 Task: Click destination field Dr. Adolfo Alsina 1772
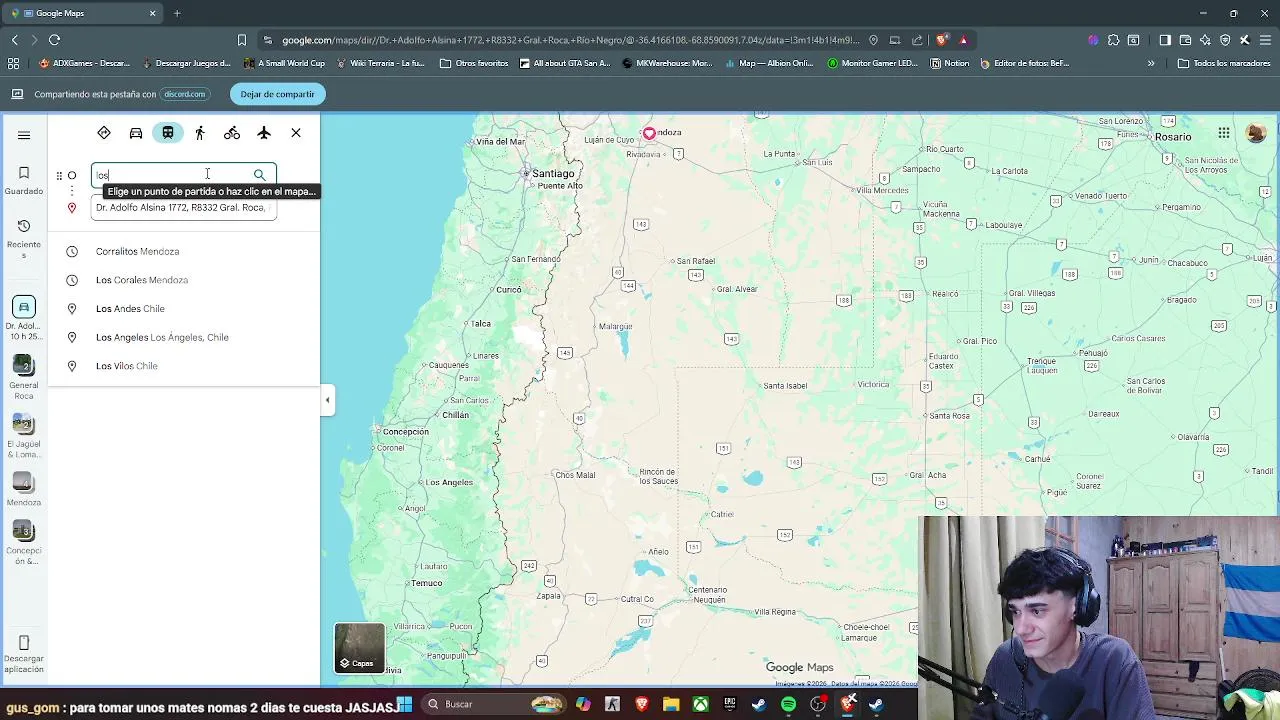pyautogui.click(x=183, y=208)
